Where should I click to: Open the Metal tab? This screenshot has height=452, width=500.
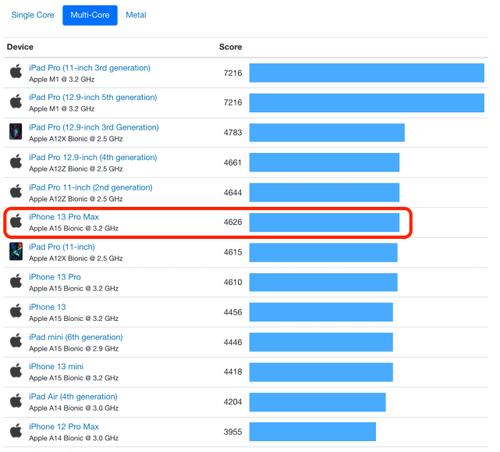136,15
